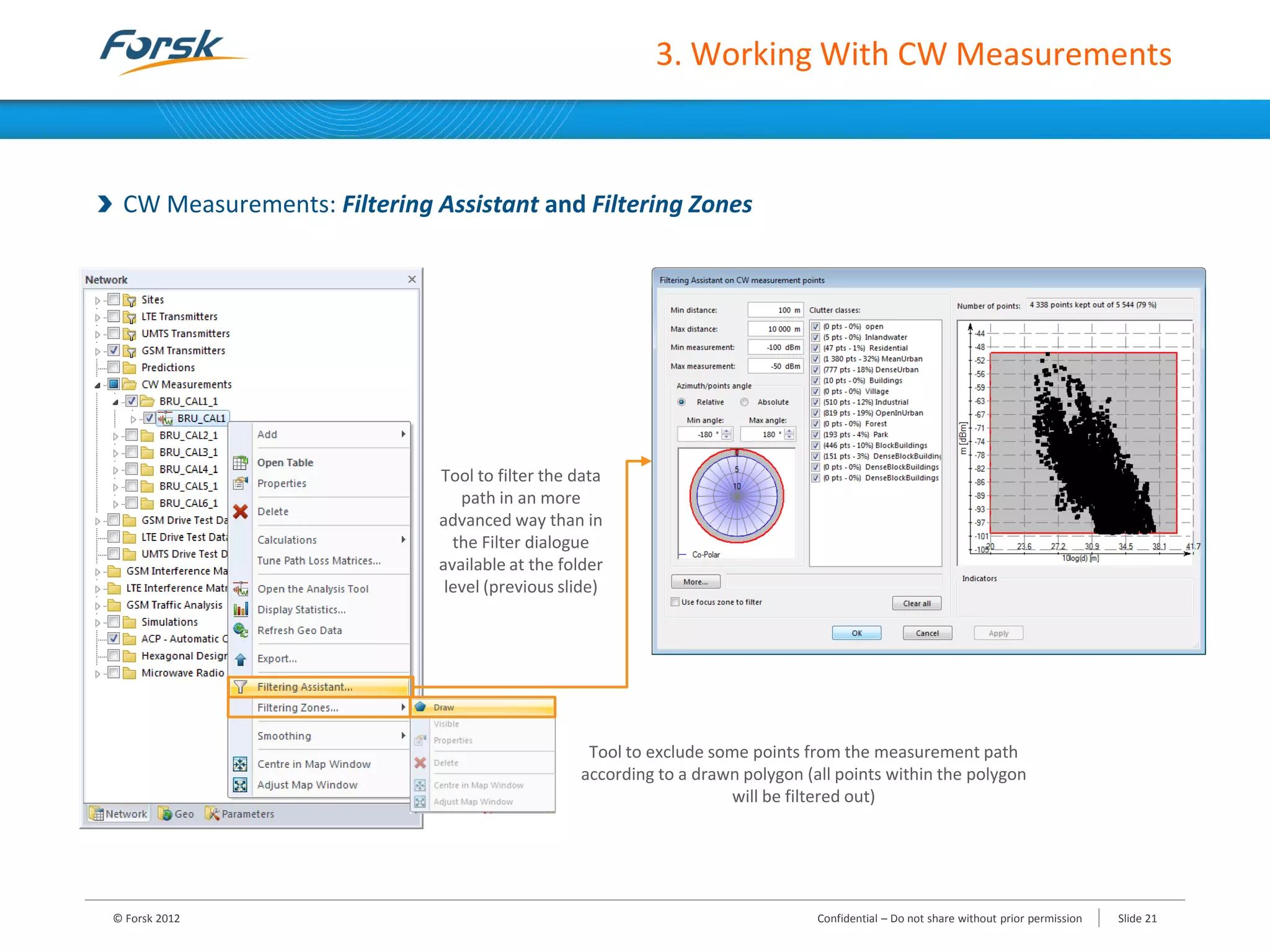Click the Min angle spinner arrows
The height and width of the screenshot is (952, 1270).
(727, 434)
